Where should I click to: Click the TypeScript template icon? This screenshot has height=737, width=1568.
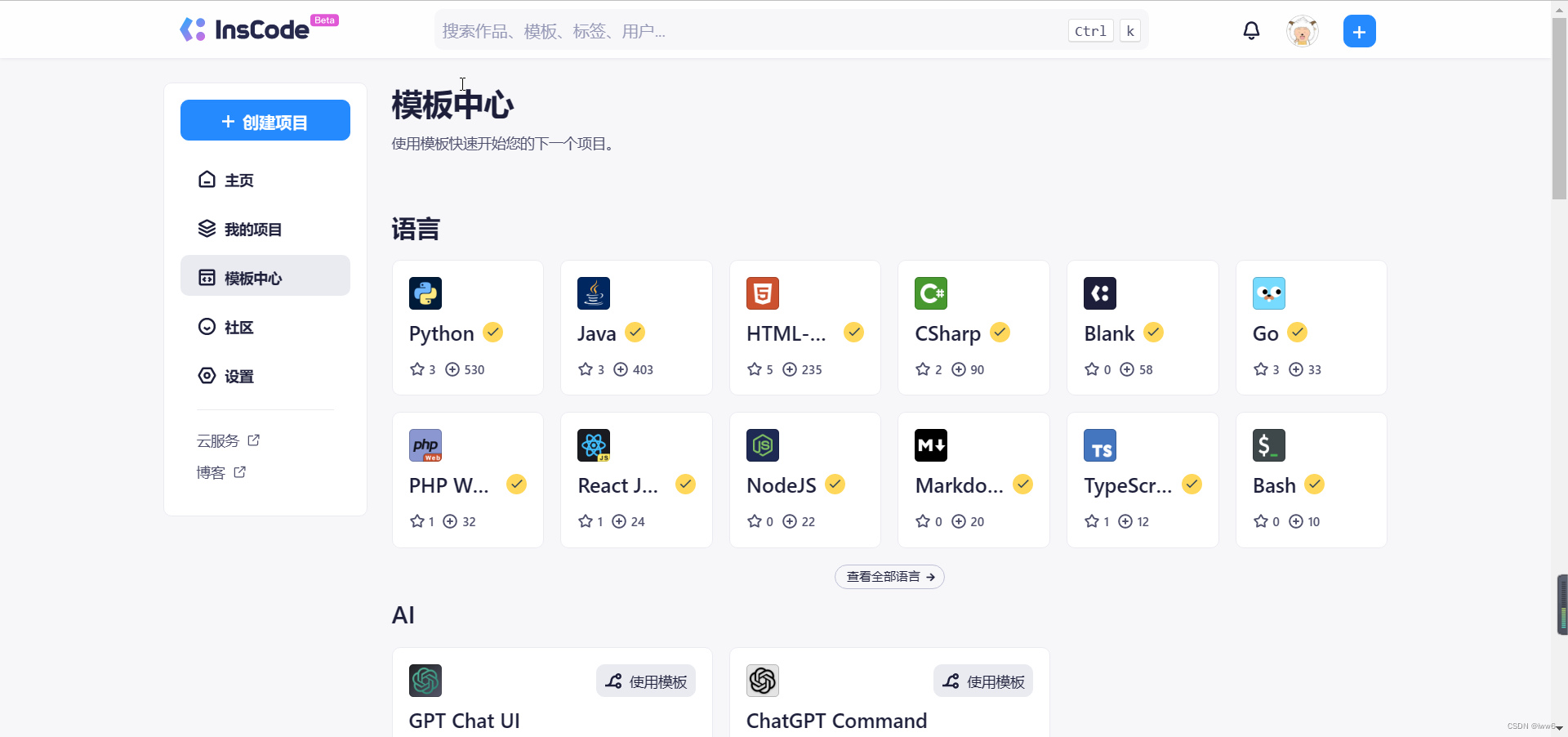point(1100,445)
